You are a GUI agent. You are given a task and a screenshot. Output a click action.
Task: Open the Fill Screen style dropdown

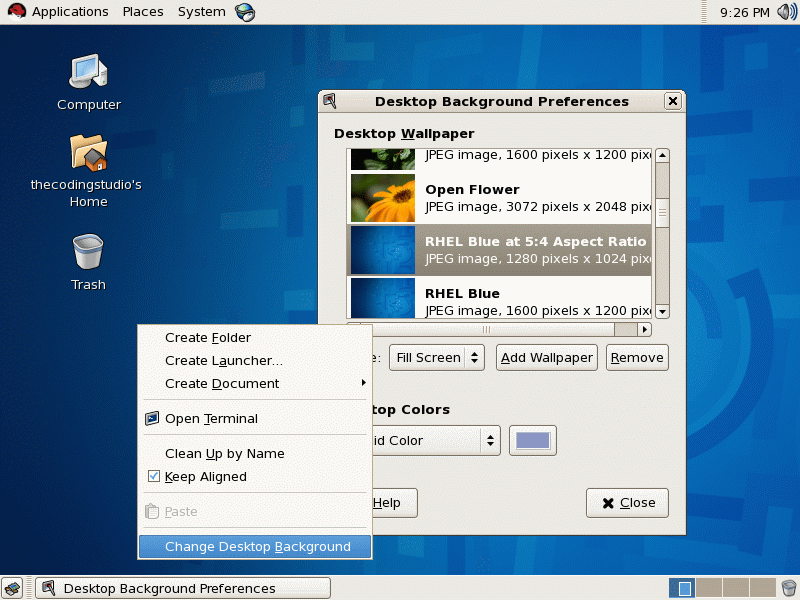click(437, 358)
